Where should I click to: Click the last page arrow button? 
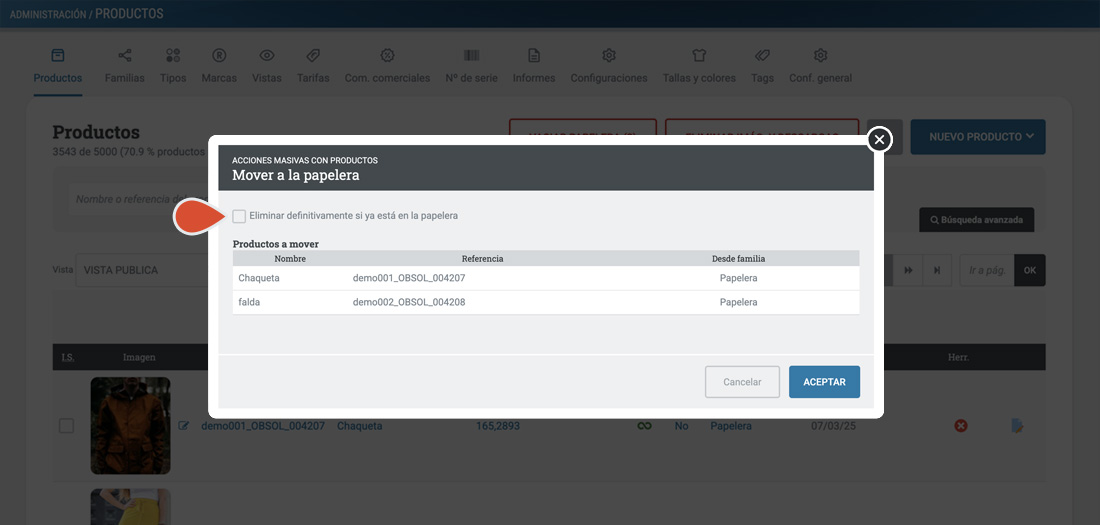click(x=937, y=270)
